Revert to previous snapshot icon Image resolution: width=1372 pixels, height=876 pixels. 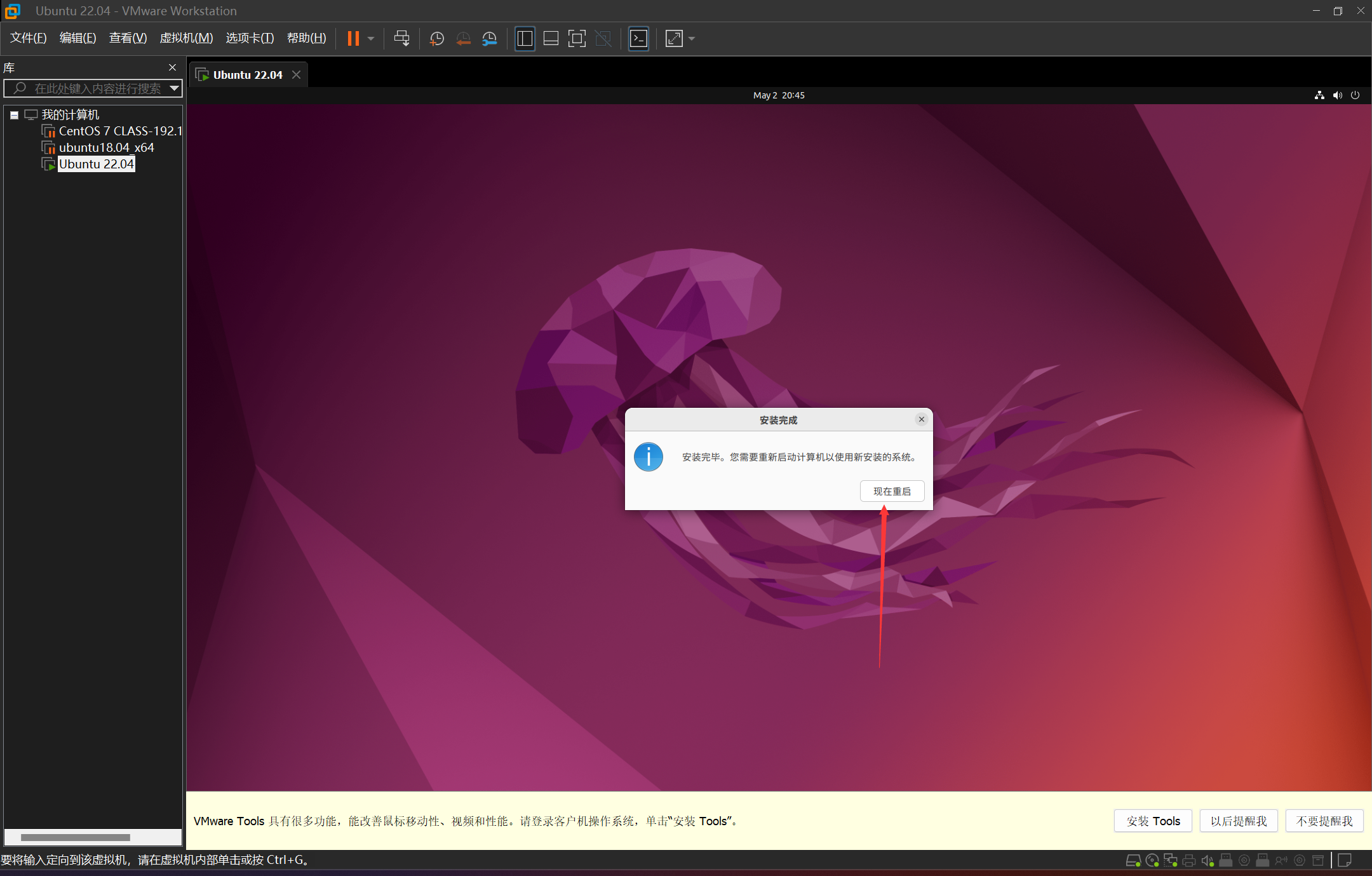point(463,39)
